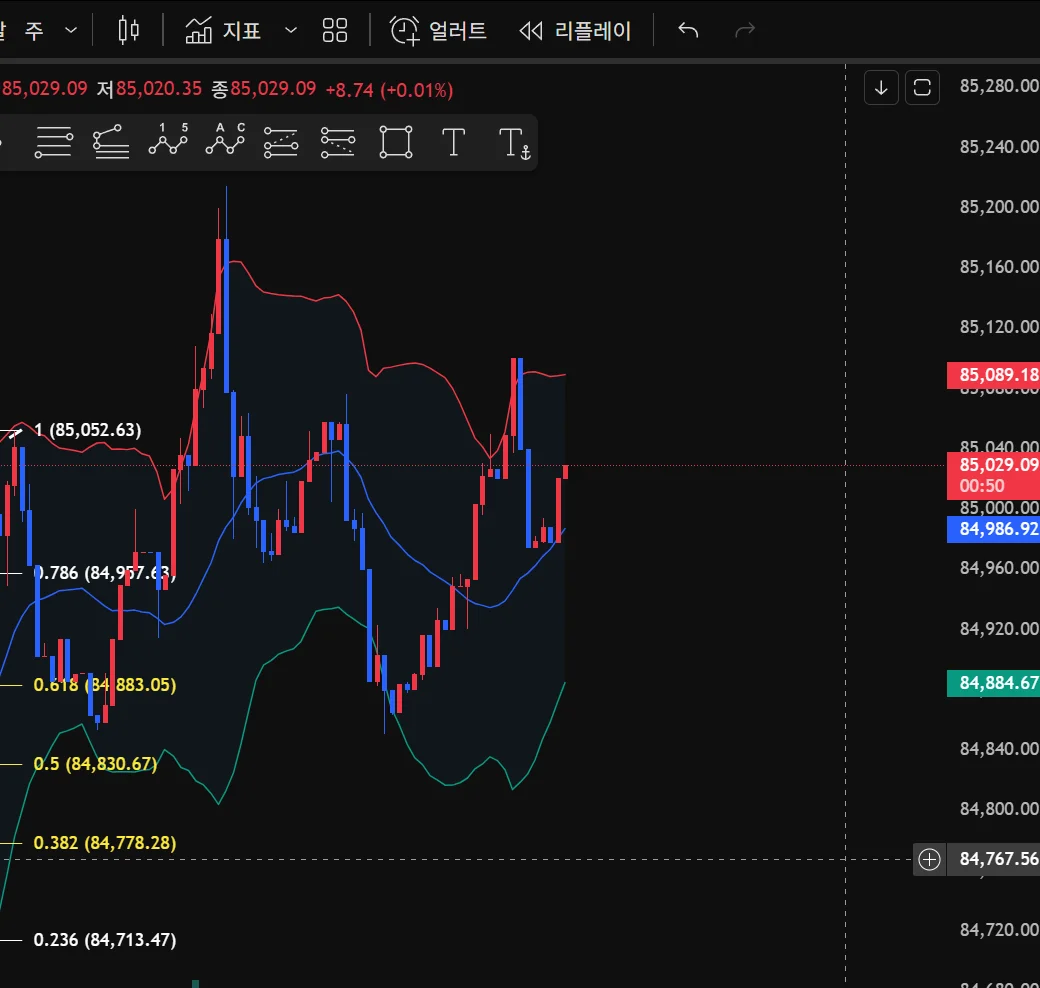
Task: Click the rounded-square button near price scale
Action: click(922, 88)
